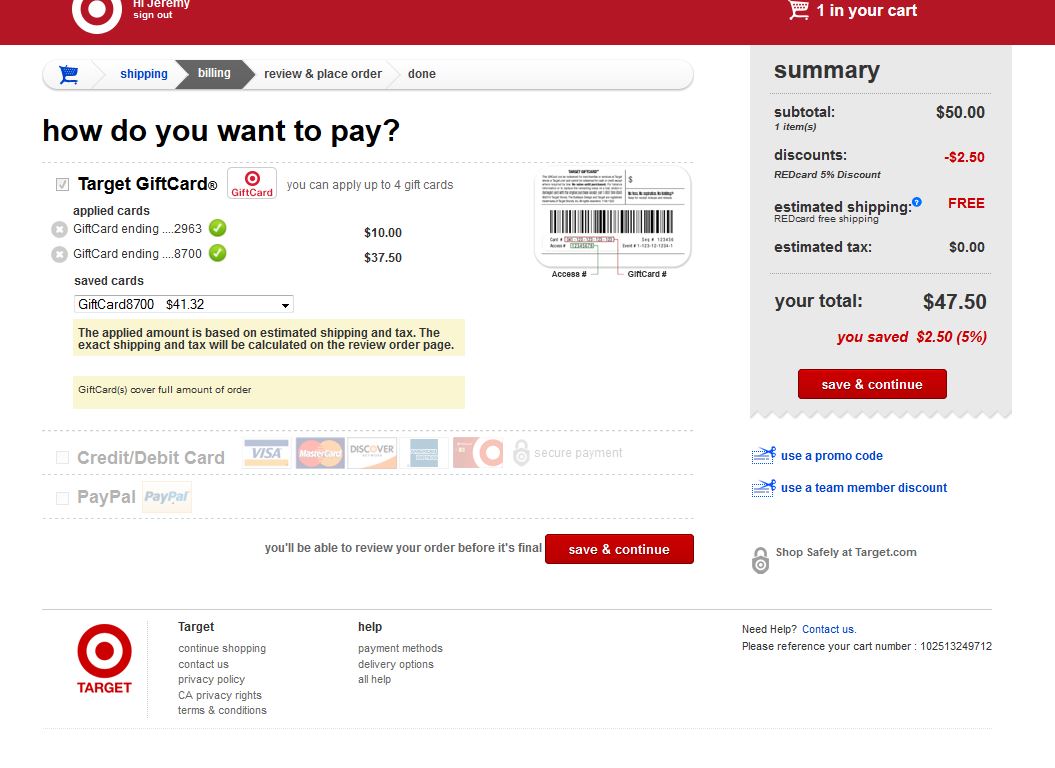1055x768 pixels.
Task: Click the Target REDcard logo
Action: (x=478, y=453)
